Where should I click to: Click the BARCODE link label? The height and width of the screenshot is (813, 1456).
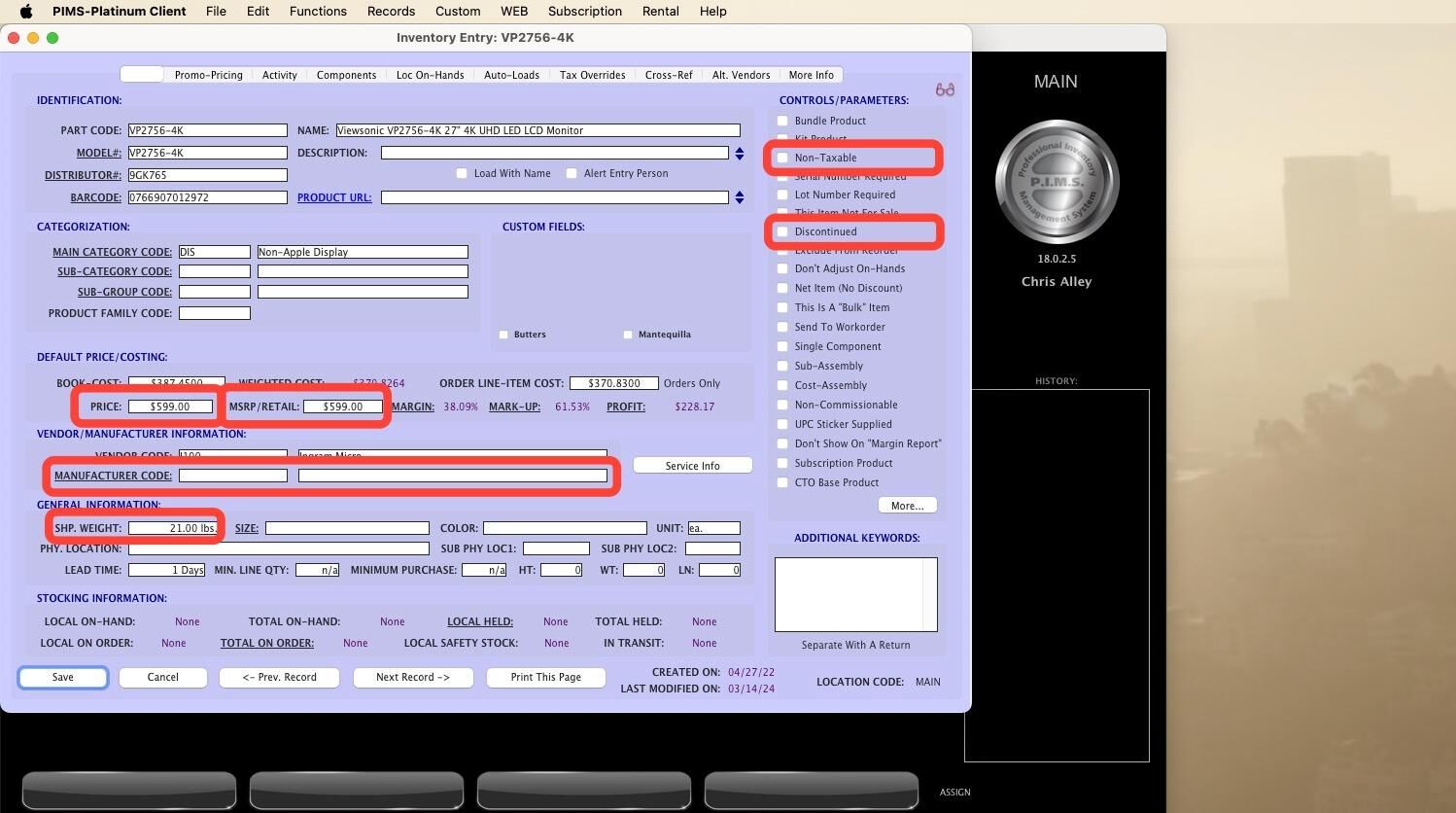[x=96, y=197]
